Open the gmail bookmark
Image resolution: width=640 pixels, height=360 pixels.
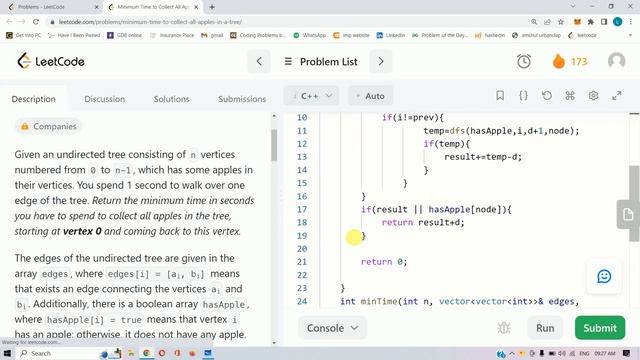coord(212,35)
